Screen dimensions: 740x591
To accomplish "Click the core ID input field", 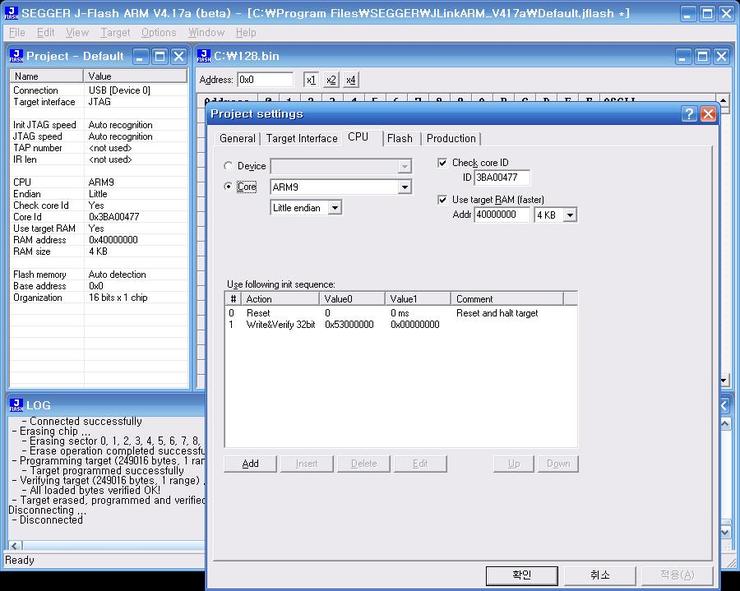I will (501, 177).
